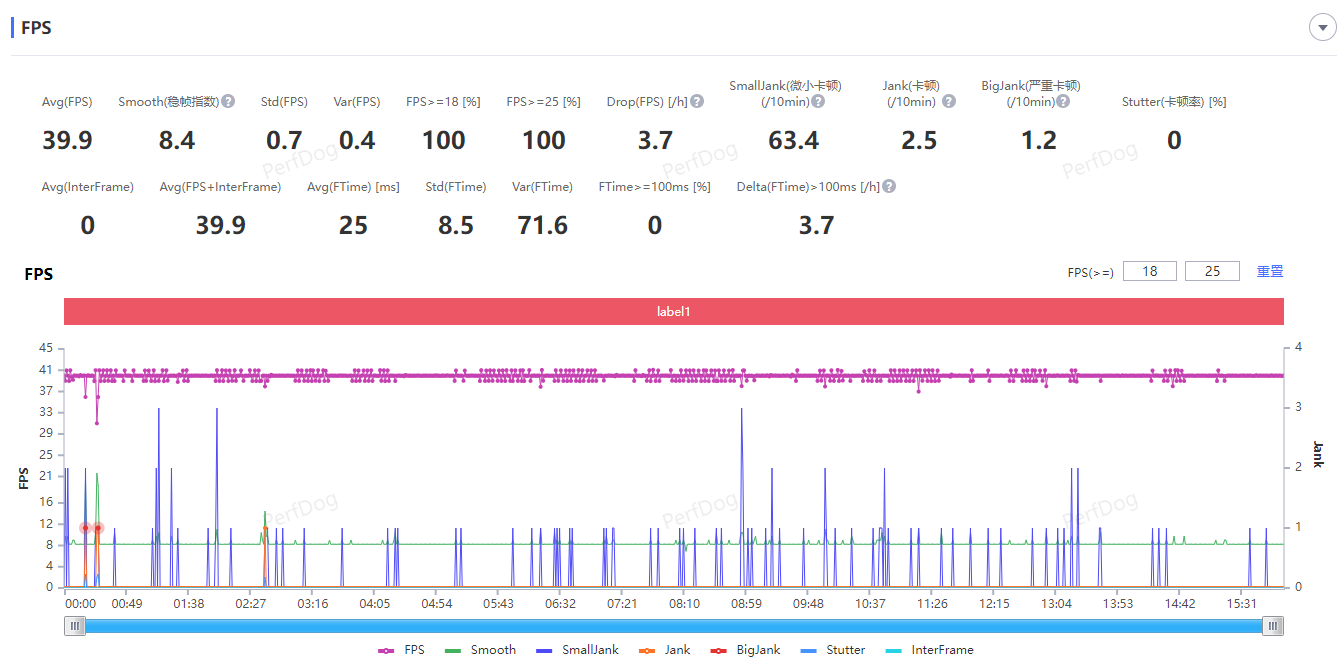Click the Std(FTime) value 8.5

tap(456, 225)
